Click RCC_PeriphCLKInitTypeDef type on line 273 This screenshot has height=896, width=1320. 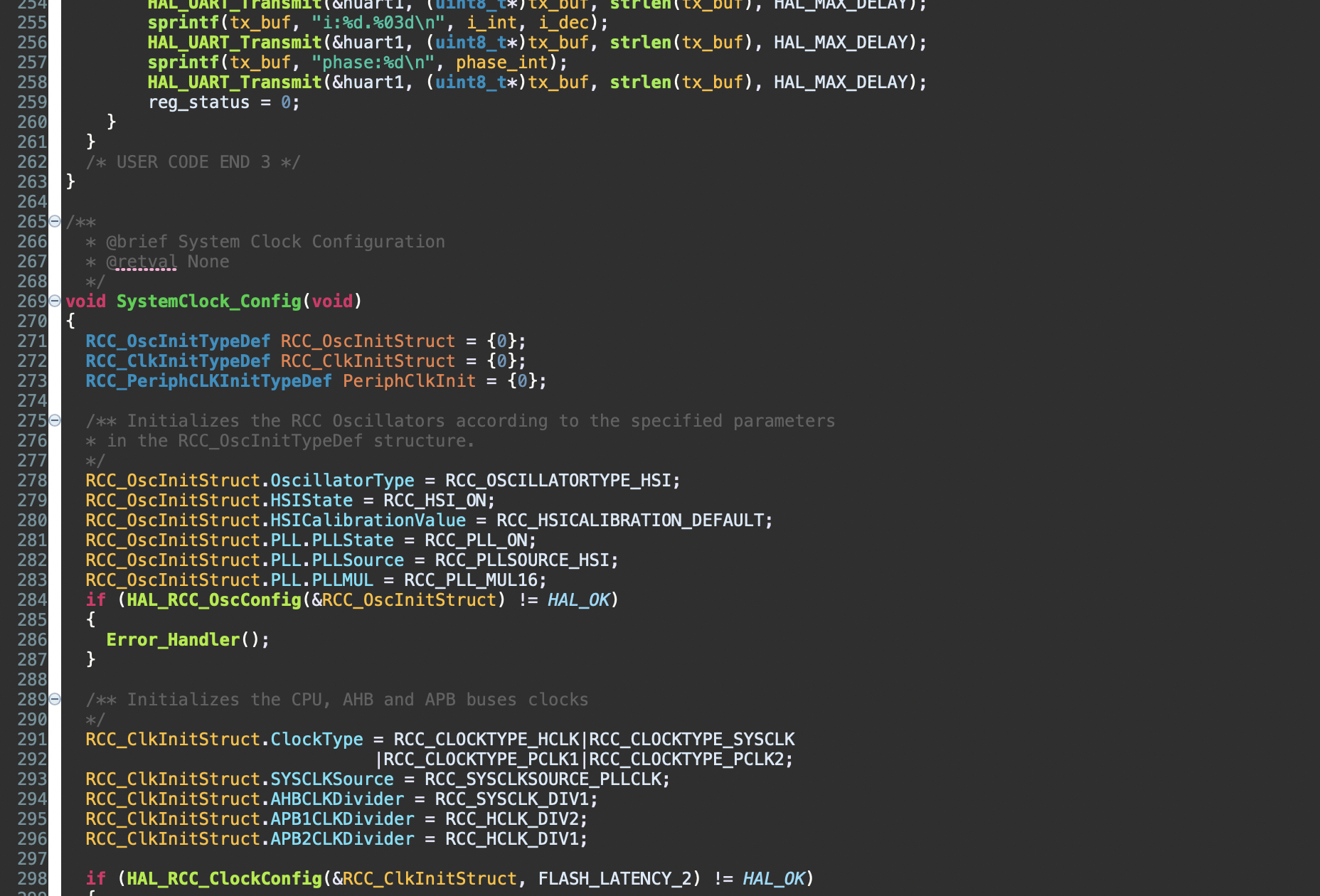(x=208, y=381)
